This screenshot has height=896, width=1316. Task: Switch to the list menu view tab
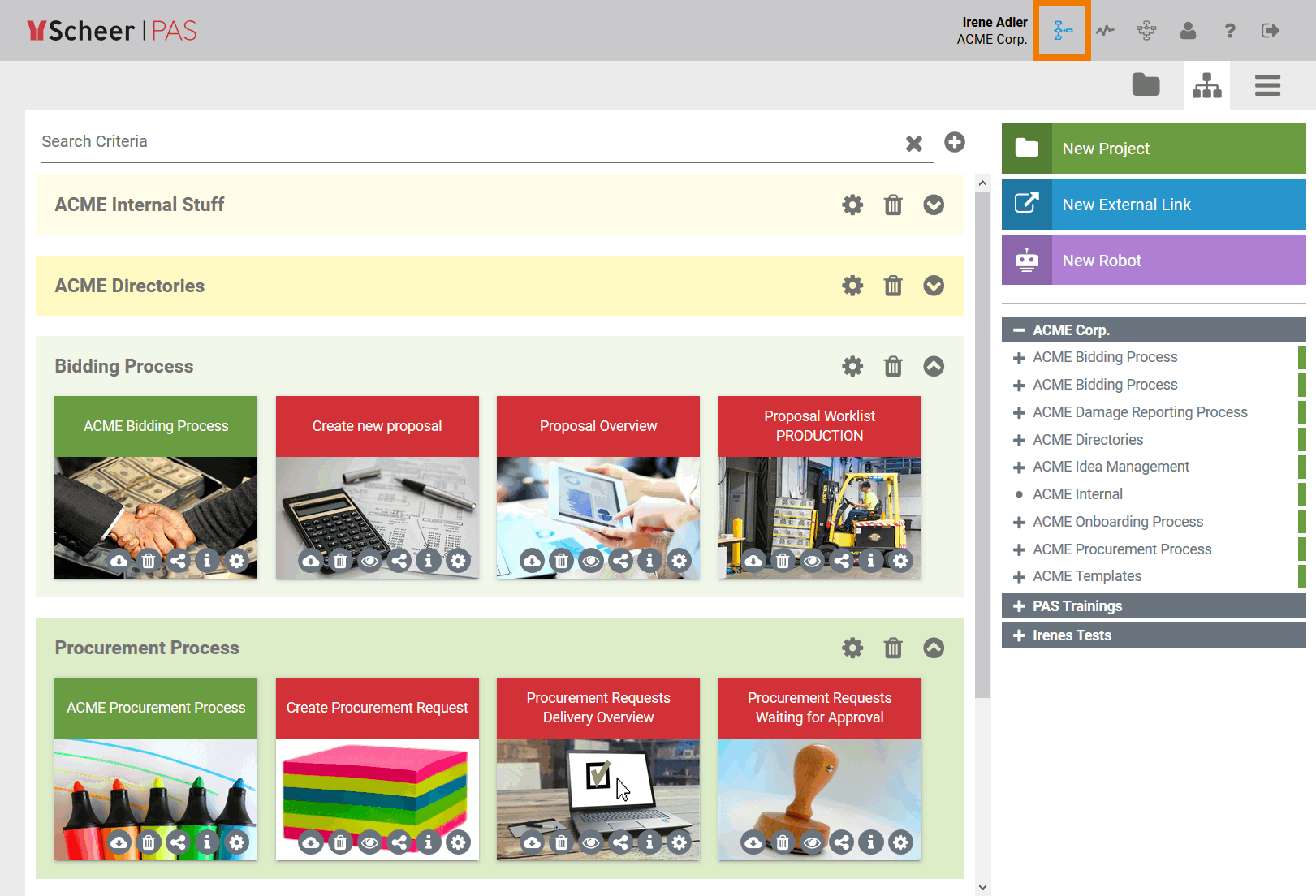pyautogui.click(x=1267, y=85)
